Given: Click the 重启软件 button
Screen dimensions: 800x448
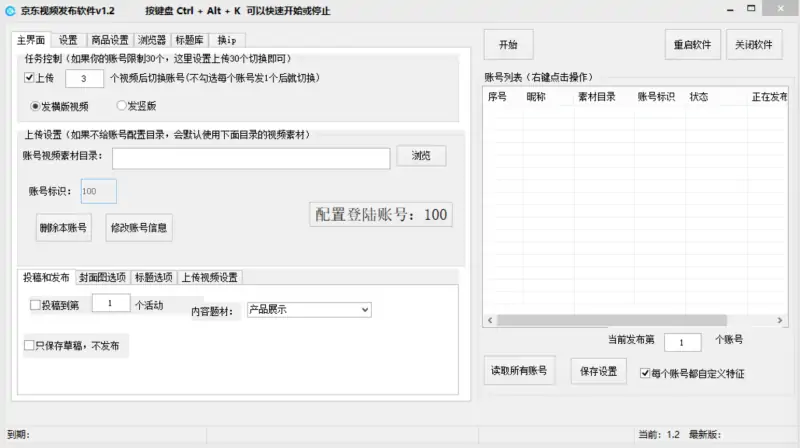Looking at the screenshot, I should [x=693, y=45].
